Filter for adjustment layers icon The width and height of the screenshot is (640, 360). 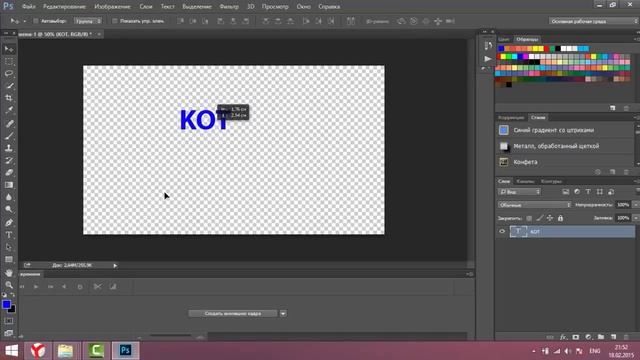577,192
